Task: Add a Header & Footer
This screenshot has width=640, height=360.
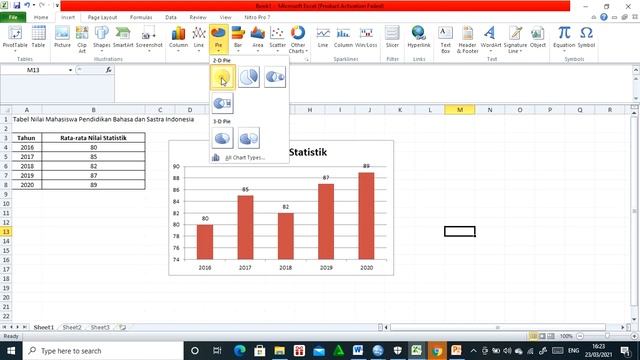Action: click(x=467, y=39)
